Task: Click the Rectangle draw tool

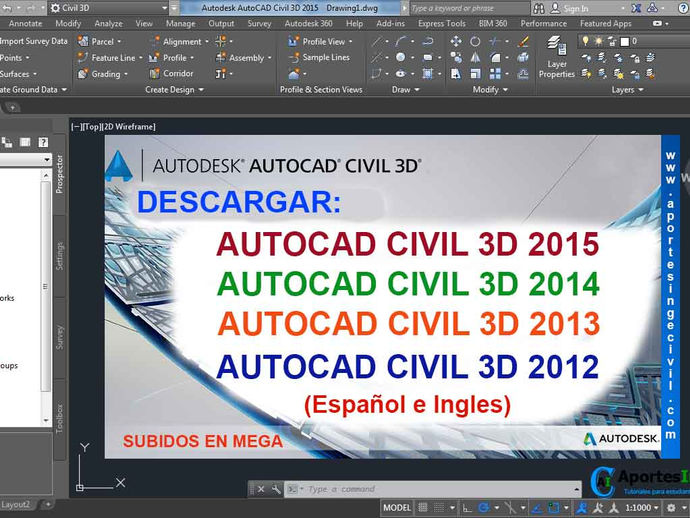Action: (x=428, y=57)
